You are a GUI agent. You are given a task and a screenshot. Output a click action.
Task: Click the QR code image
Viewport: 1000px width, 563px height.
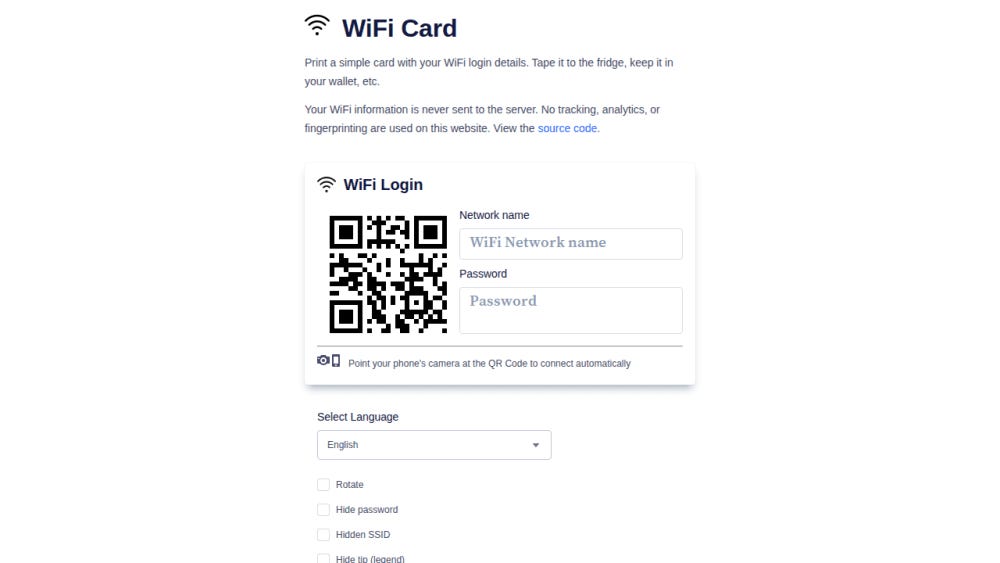[388, 274]
